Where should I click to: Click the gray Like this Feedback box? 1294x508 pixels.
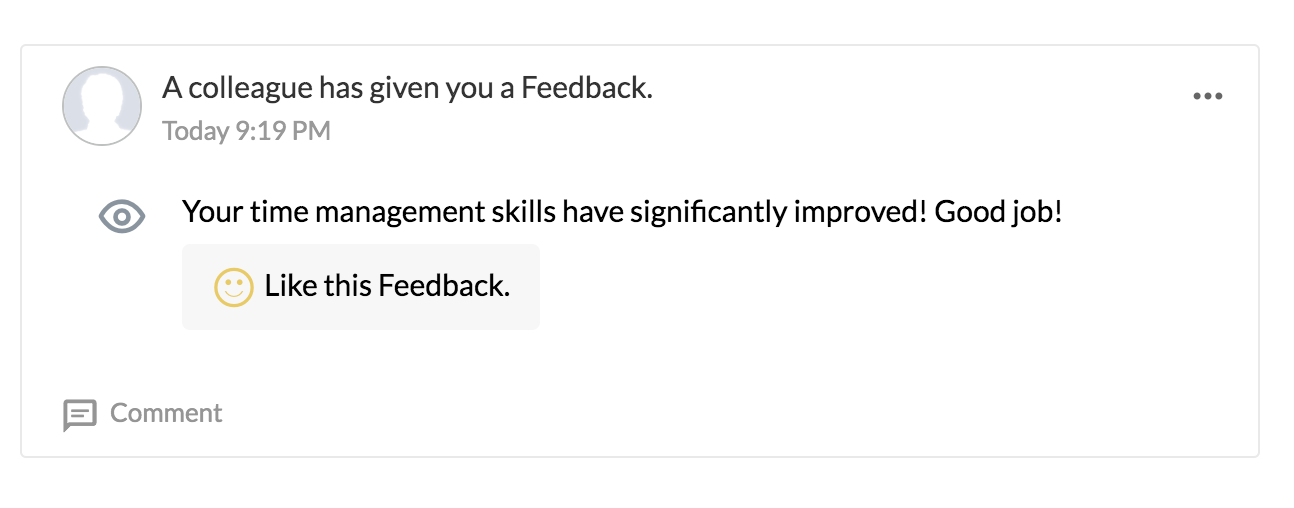click(x=361, y=287)
